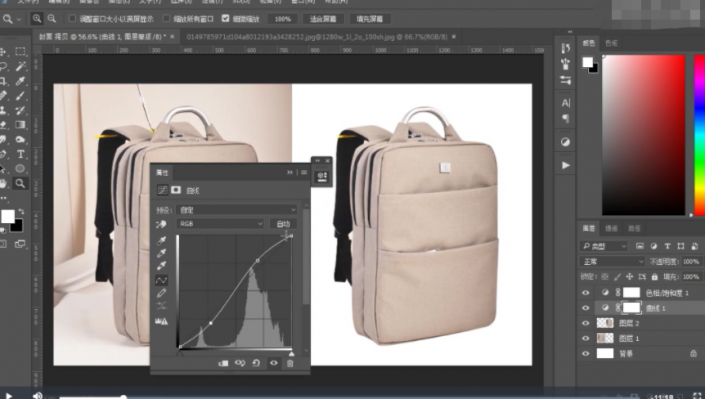Click the 适合屏幕 fit screen button
This screenshot has width=705, height=399.
(323, 19)
